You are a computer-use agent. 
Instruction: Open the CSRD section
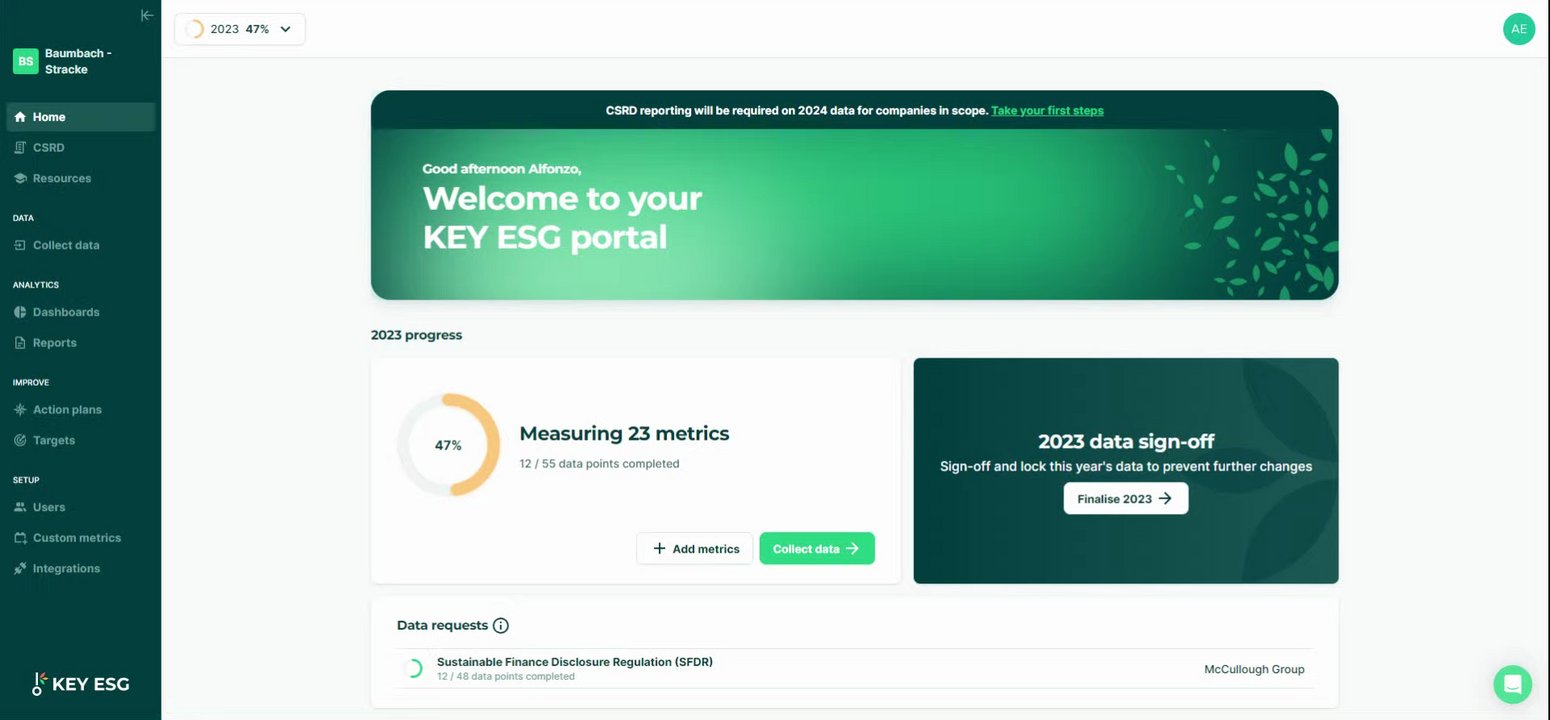(80, 147)
